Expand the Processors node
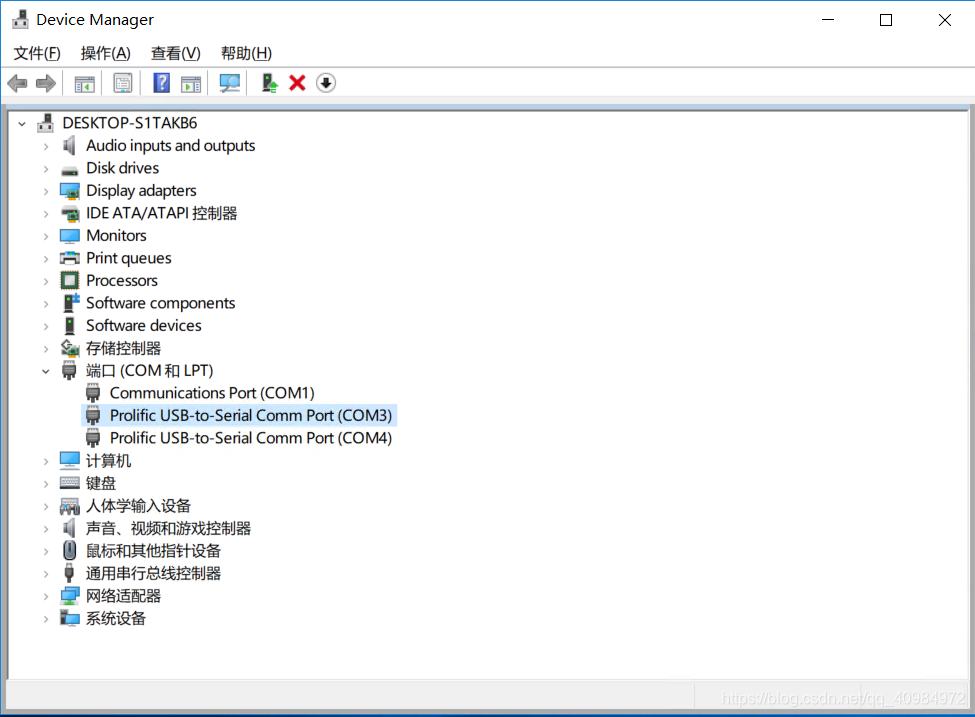This screenshot has height=717, width=975. coord(46,281)
